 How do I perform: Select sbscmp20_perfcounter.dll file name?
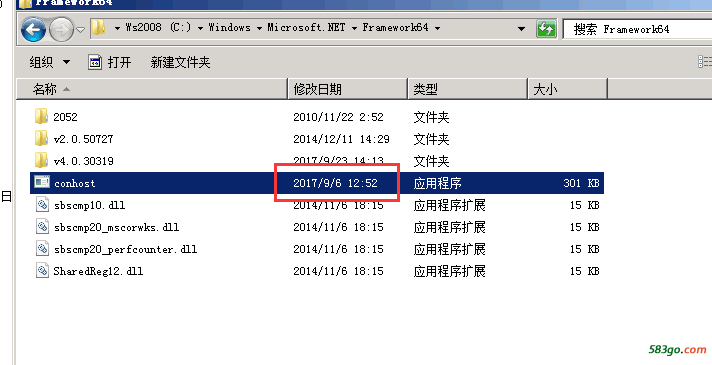(x=125, y=249)
